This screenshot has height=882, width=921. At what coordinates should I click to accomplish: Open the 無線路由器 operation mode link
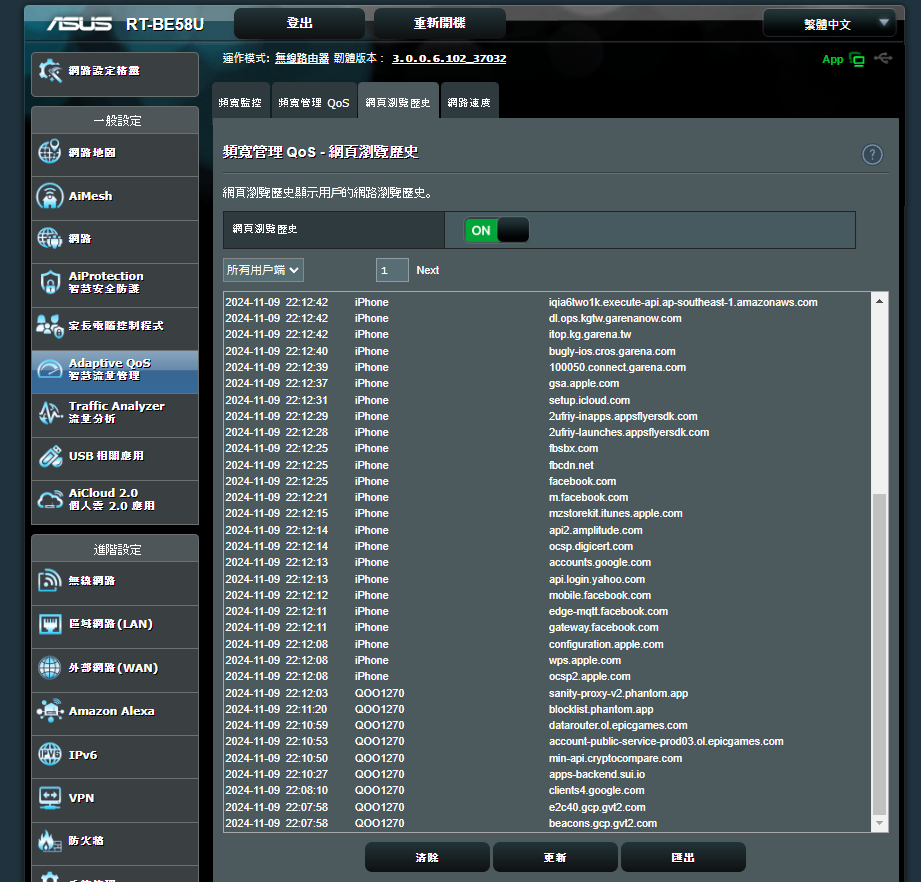[302, 58]
